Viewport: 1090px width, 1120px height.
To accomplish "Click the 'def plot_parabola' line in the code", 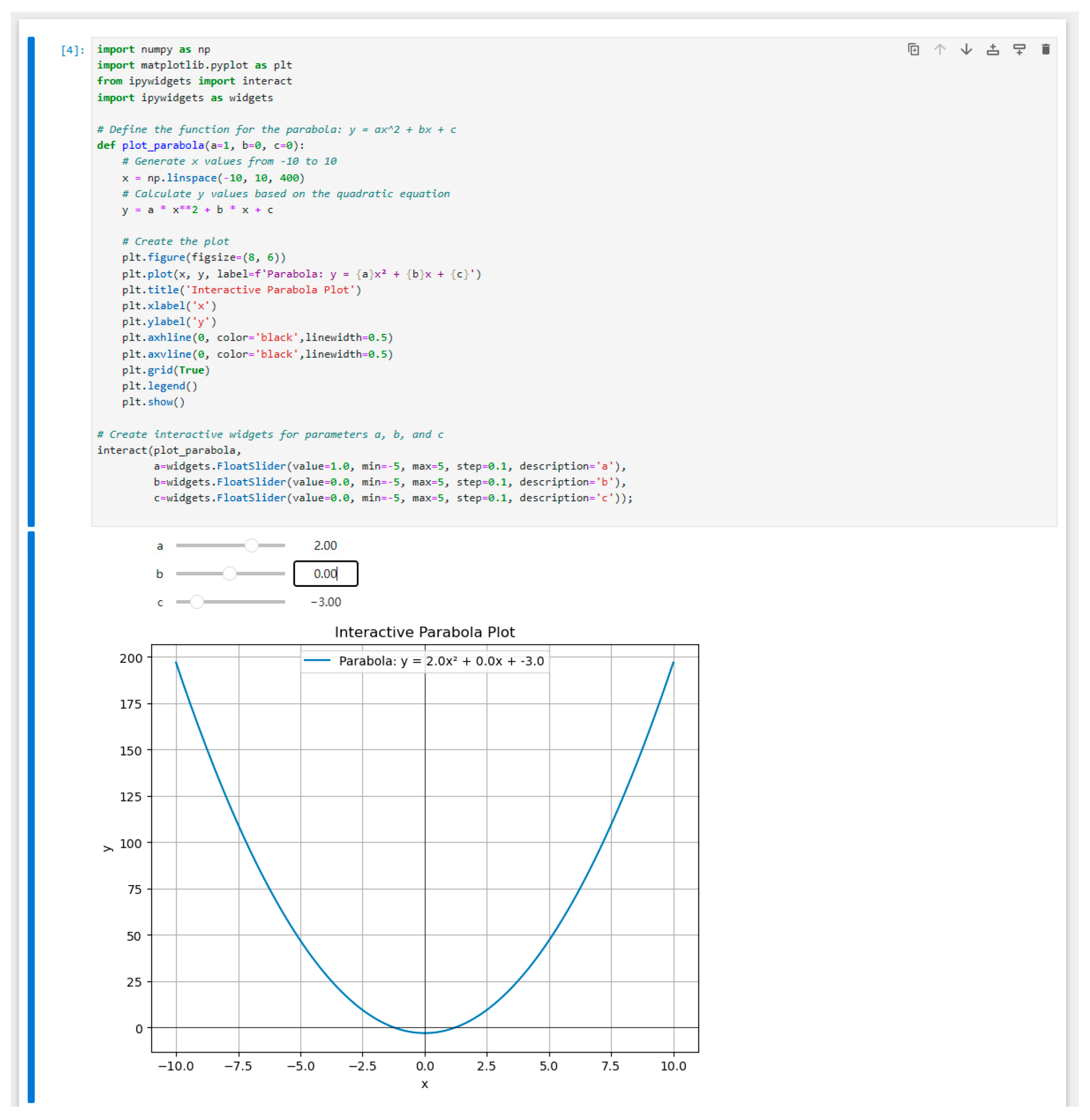I will point(200,145).
